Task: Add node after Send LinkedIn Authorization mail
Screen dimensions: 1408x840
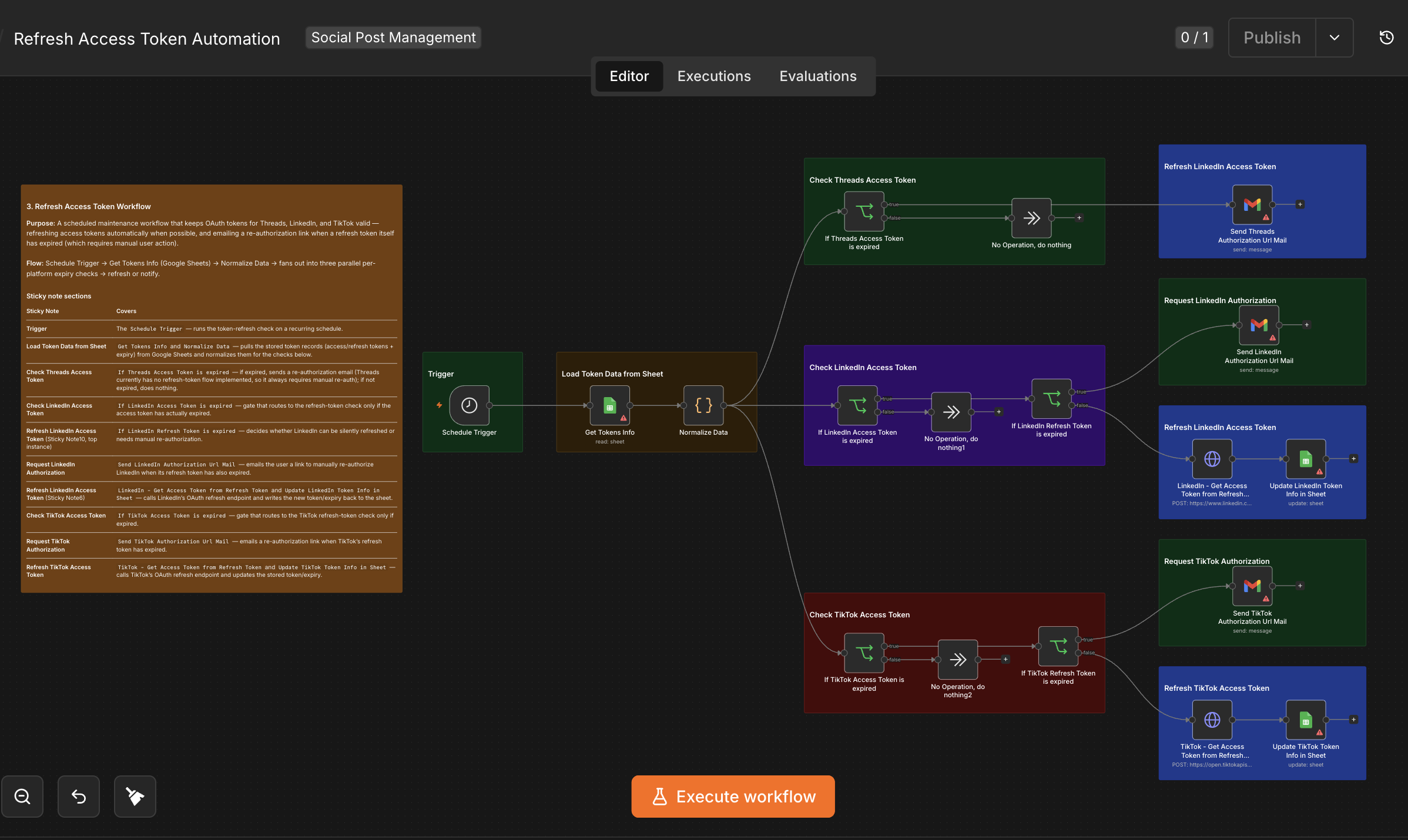Action: 1306,325
